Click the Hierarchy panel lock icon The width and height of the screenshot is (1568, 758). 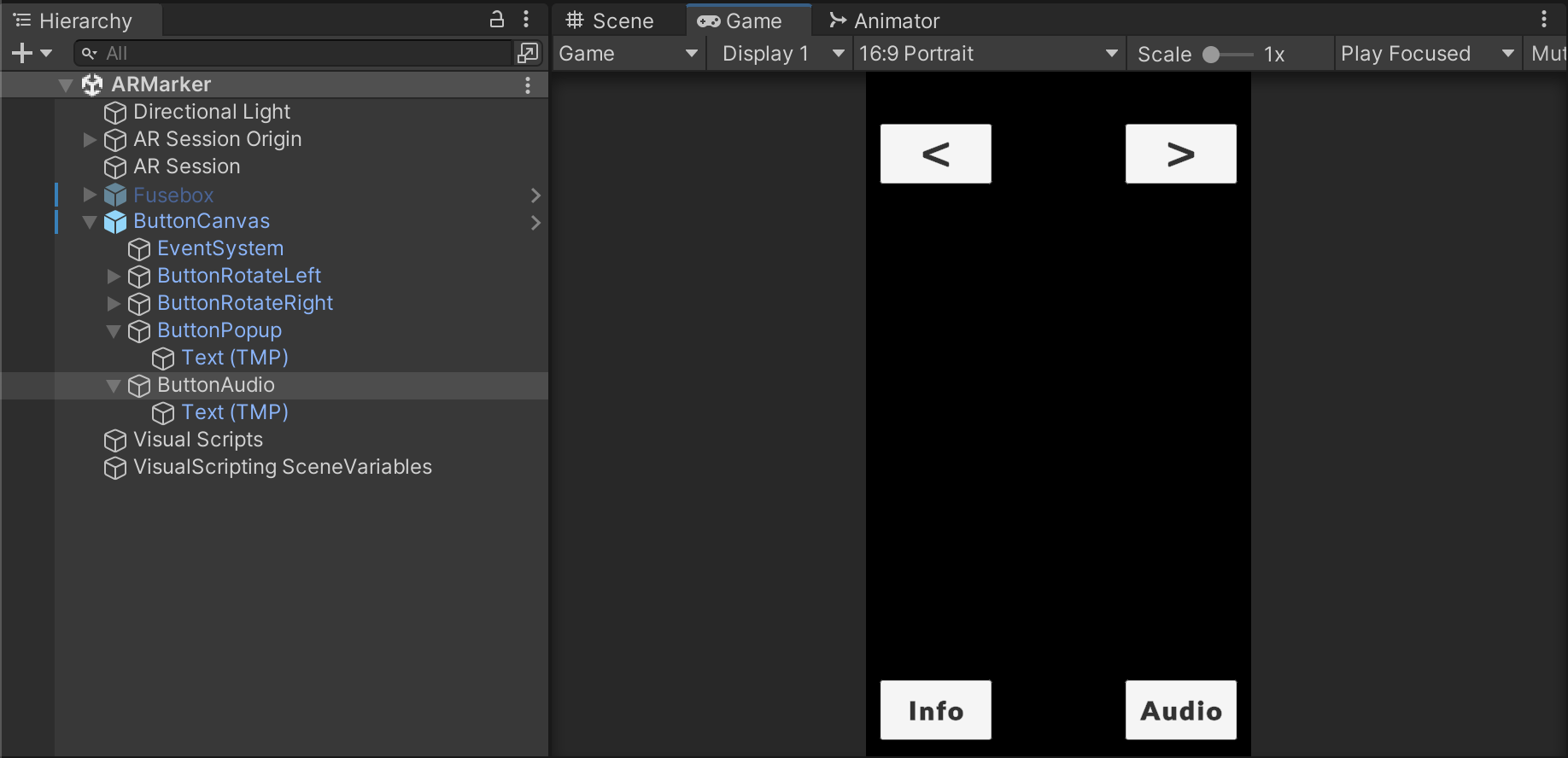[496, 19]
